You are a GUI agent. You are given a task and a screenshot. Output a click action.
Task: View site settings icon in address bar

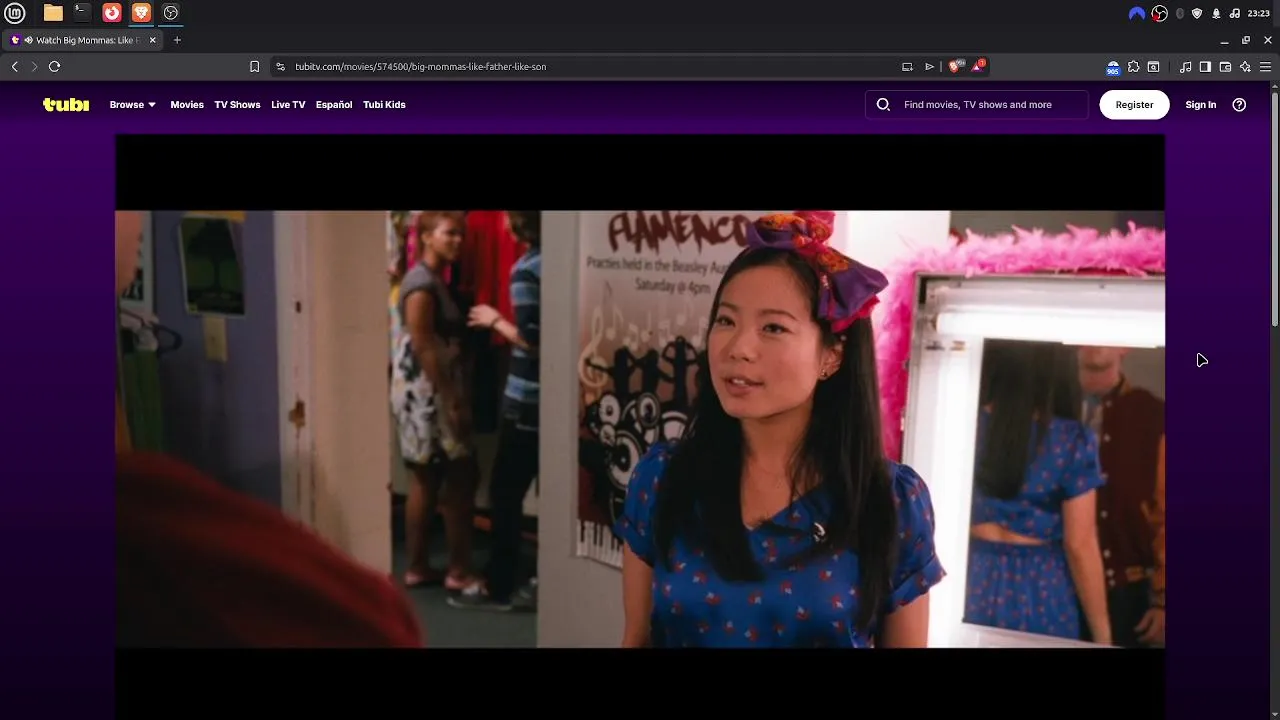pyautogui.click(x=281, y=67)
